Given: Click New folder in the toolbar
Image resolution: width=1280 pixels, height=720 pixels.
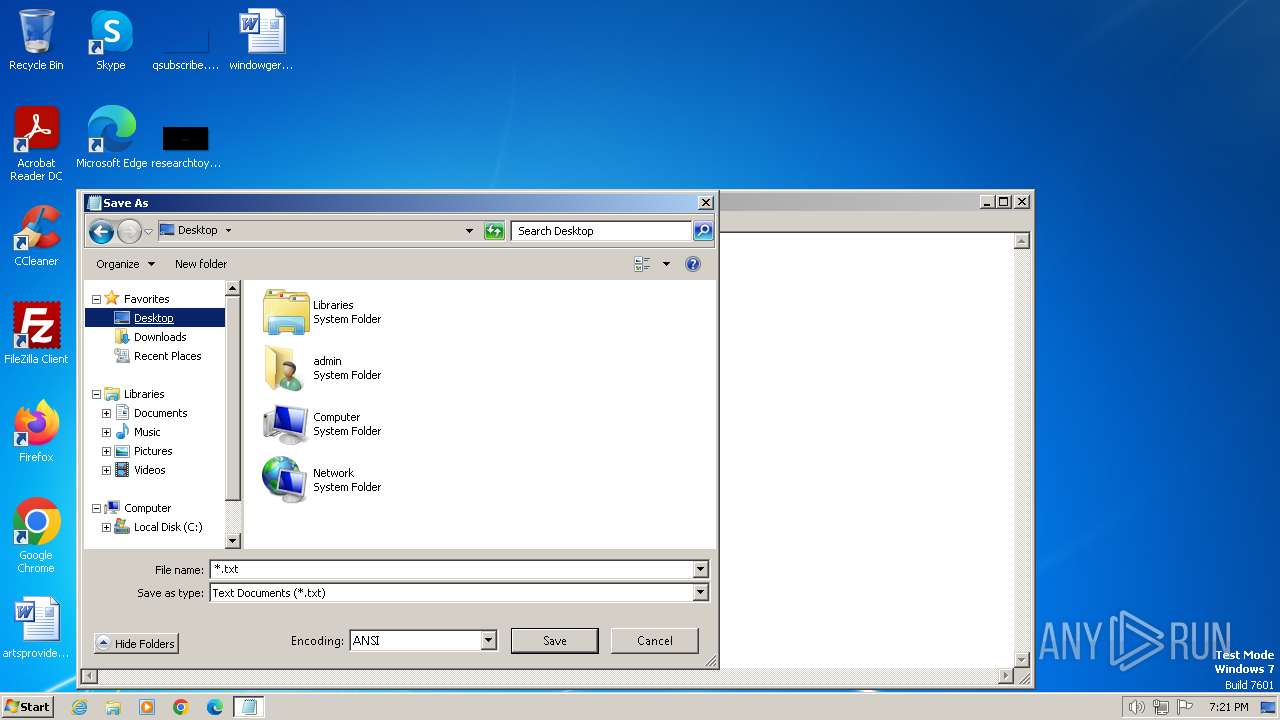Looking at the screenshot, I should [201, 264].
